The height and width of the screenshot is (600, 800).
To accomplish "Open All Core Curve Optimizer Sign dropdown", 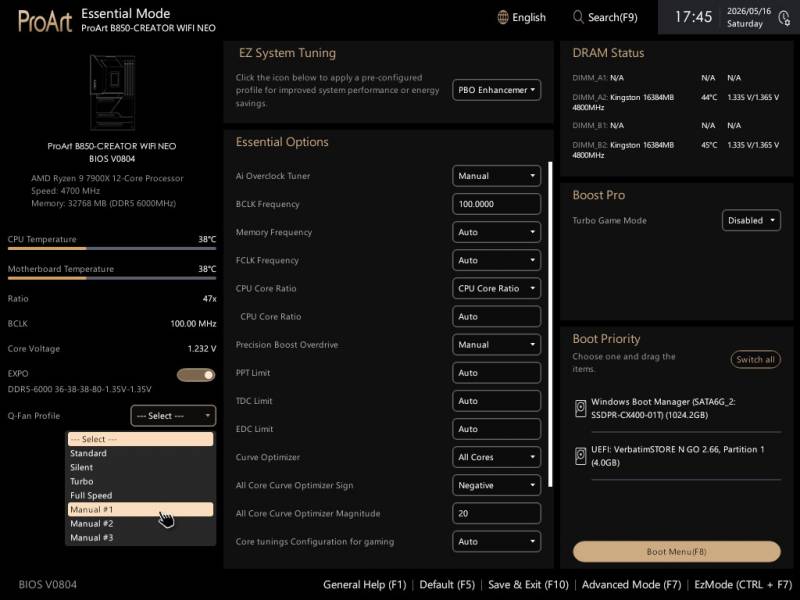I will tap(496, 485).
